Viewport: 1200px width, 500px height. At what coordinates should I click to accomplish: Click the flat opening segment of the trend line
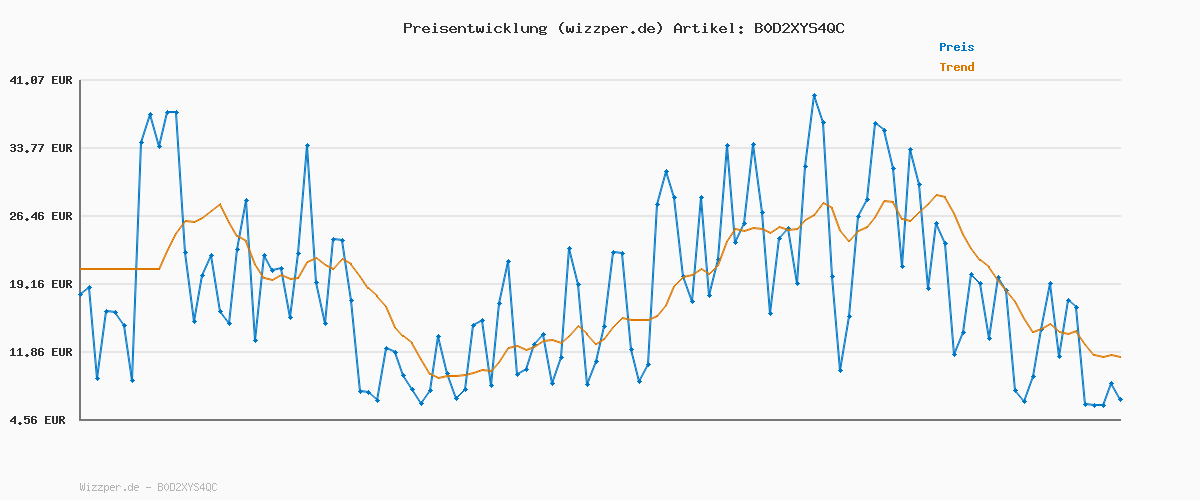[x=120, y=269]
